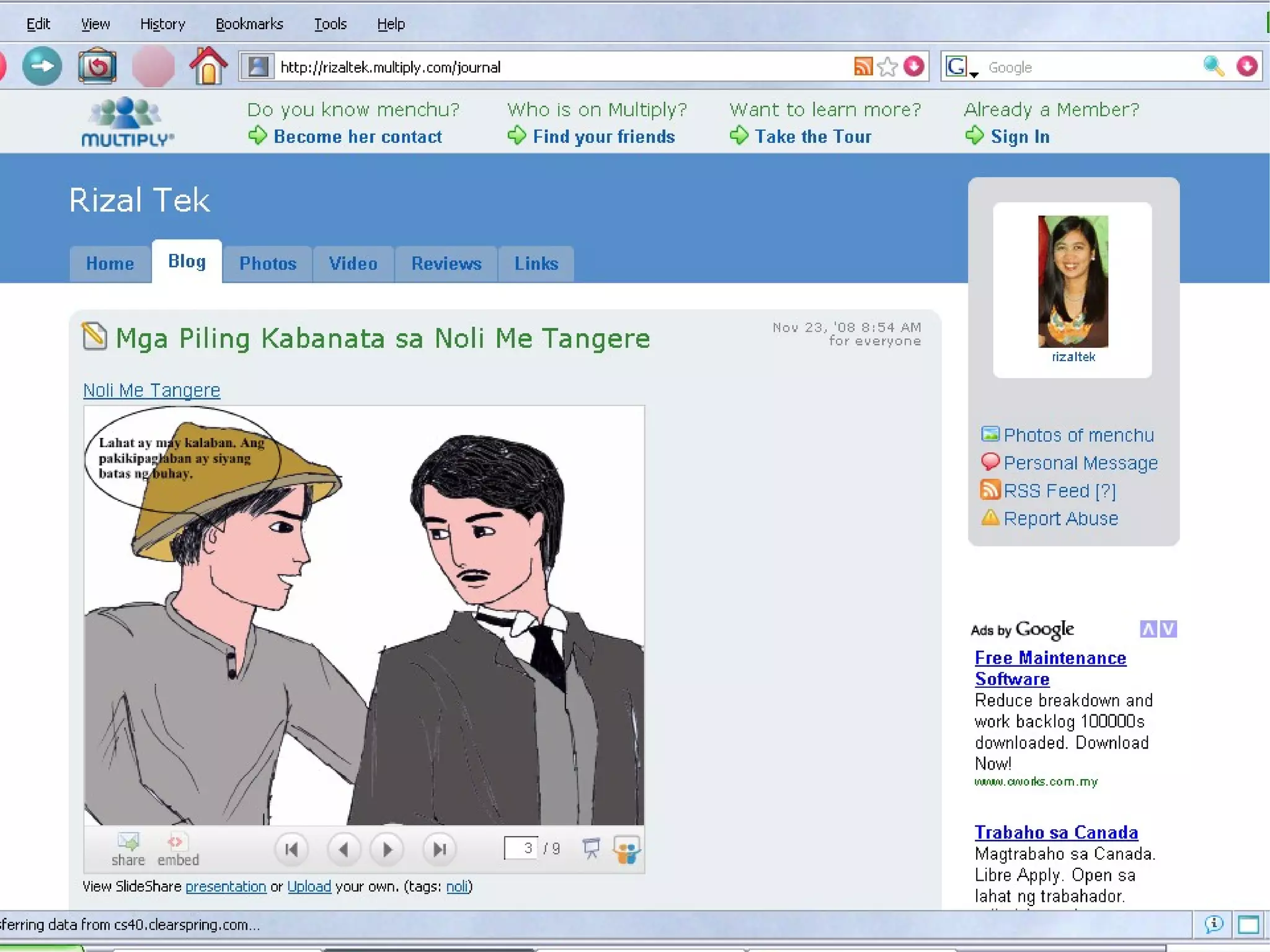Click the slide number input field
1270x952 pixels.
click(520, 848)
